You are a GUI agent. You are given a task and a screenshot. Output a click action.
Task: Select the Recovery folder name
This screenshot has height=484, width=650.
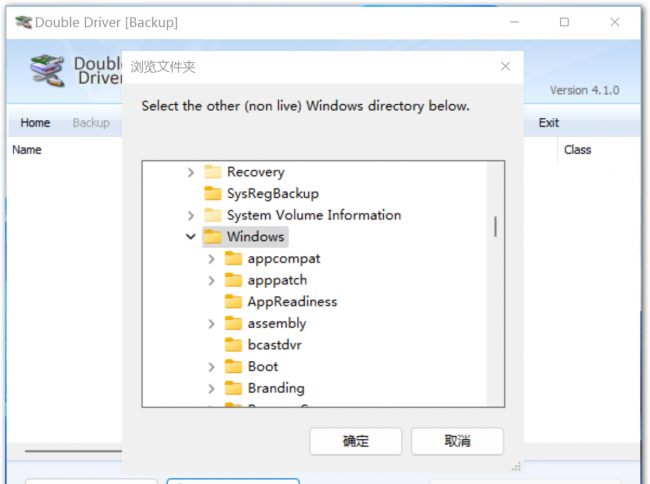[x=256, y=172]
